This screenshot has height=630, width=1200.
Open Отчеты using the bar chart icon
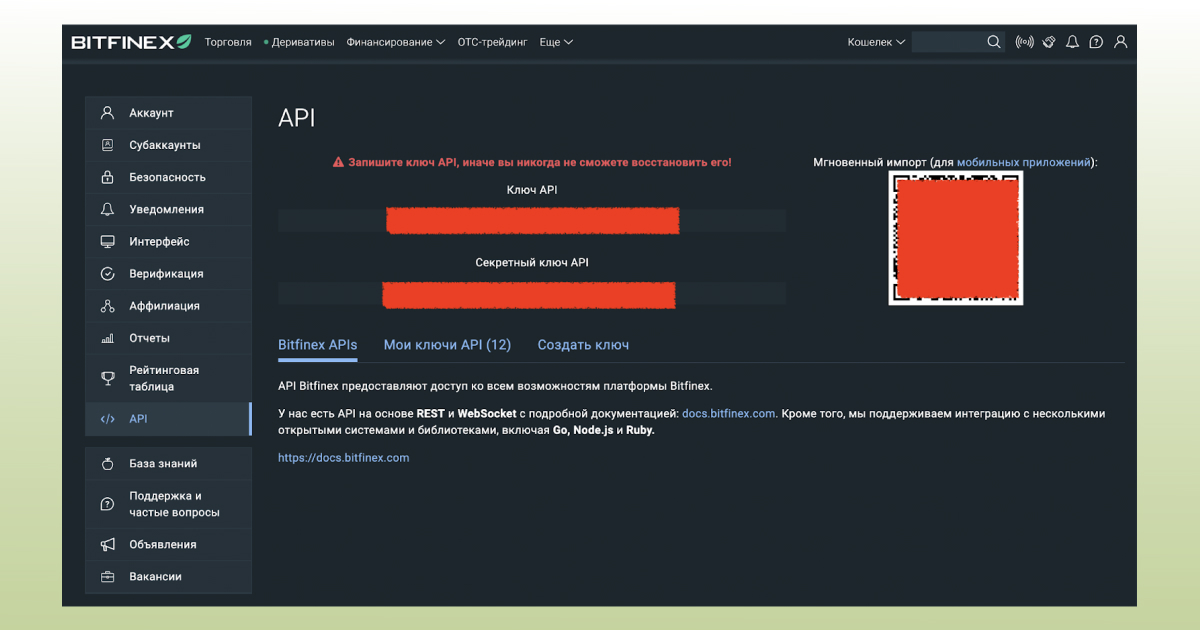(107, 337)
